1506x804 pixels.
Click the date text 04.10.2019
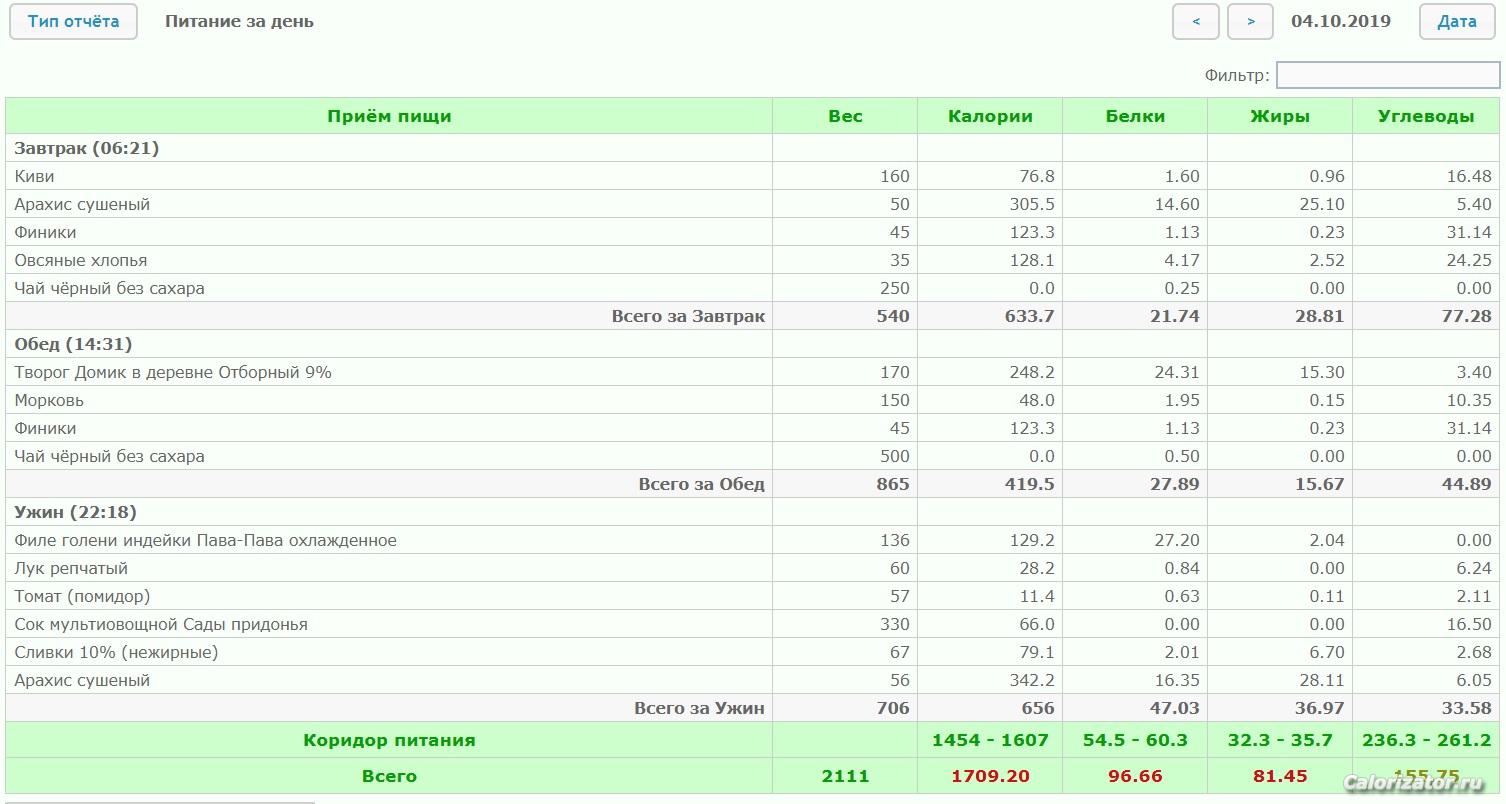tap(1341, 21)
